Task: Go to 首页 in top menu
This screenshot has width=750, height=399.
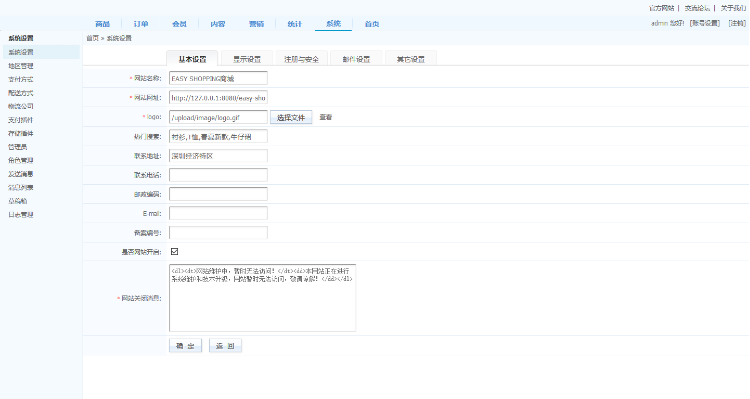Action: (x=372, y=24)
